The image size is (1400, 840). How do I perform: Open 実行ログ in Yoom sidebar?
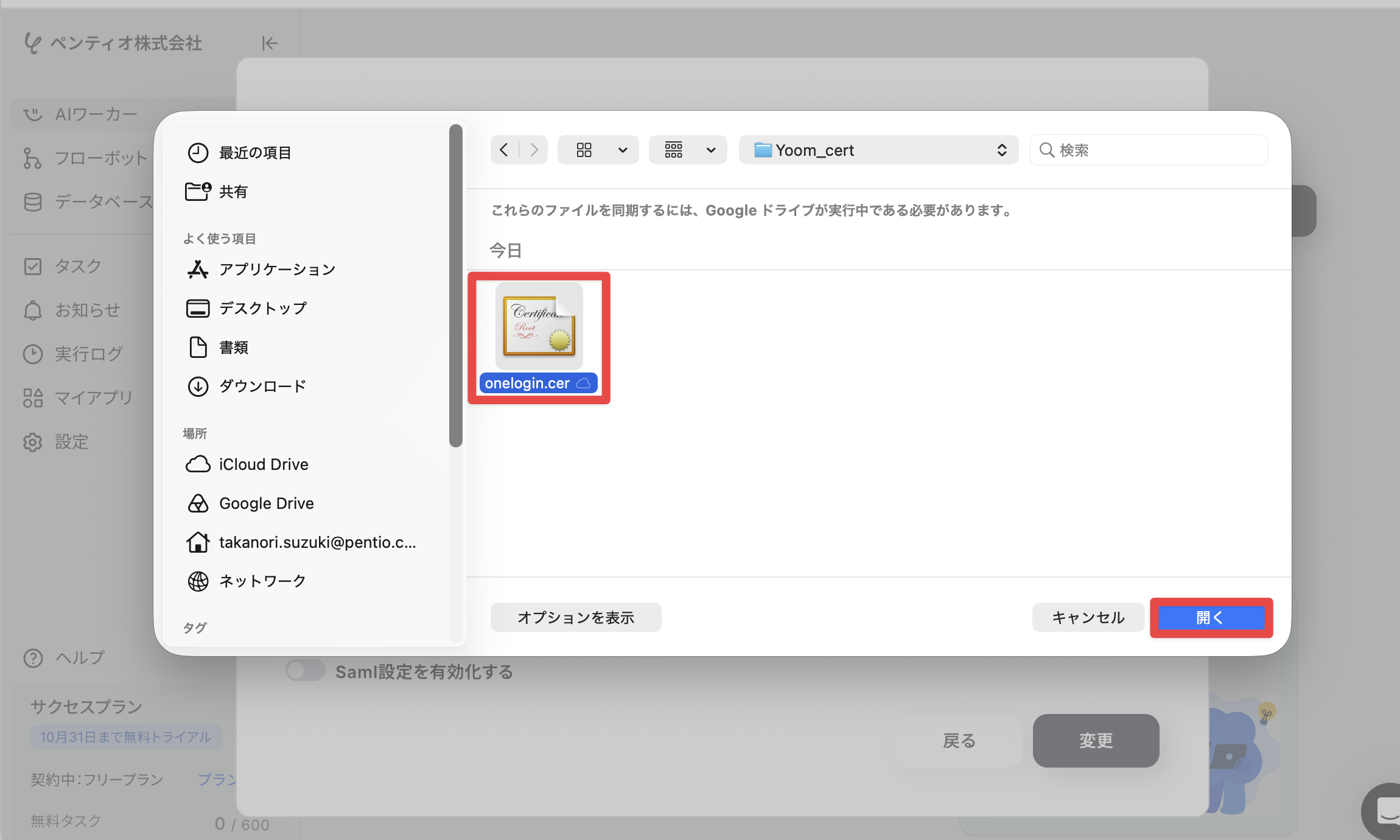click(x=73, y=354)
